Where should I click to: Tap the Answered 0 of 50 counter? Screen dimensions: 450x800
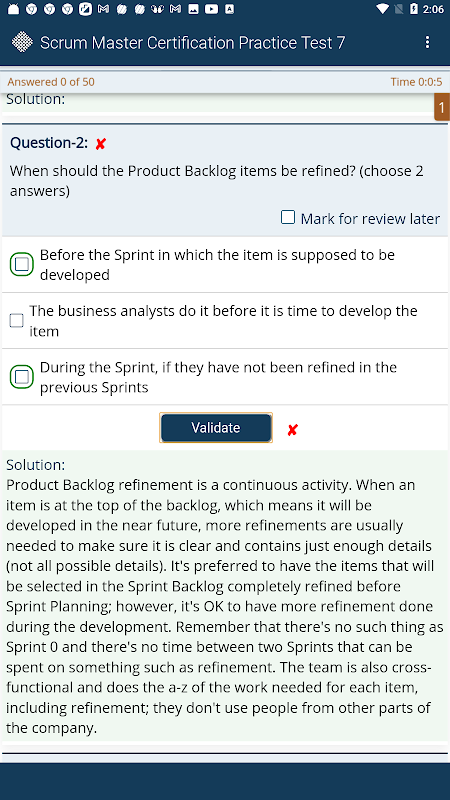[51, 82]
